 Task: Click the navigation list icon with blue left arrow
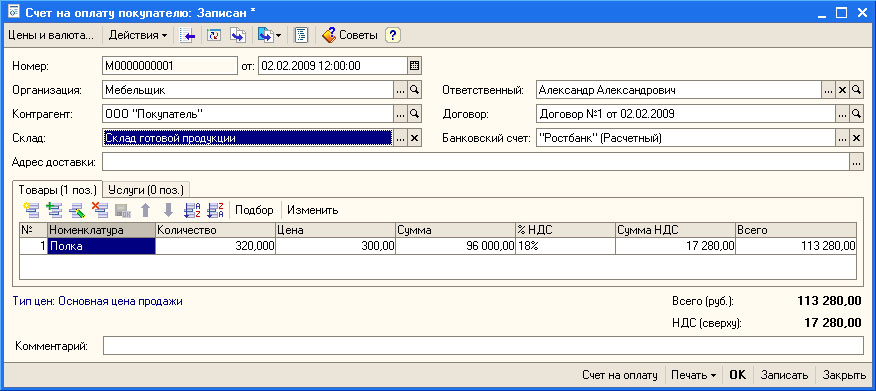188,35
